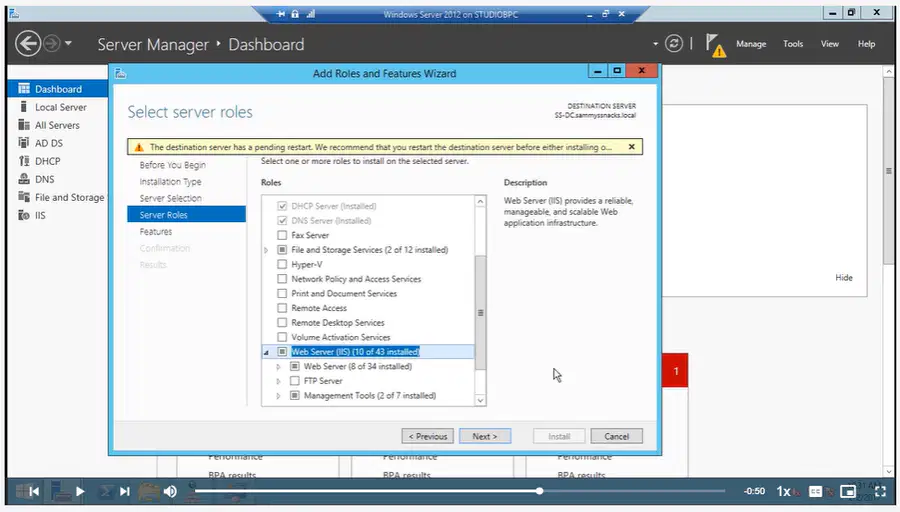This screenshot has width=900, height=512.
Task: Open the Manage menu
Action: pos(751,44)
